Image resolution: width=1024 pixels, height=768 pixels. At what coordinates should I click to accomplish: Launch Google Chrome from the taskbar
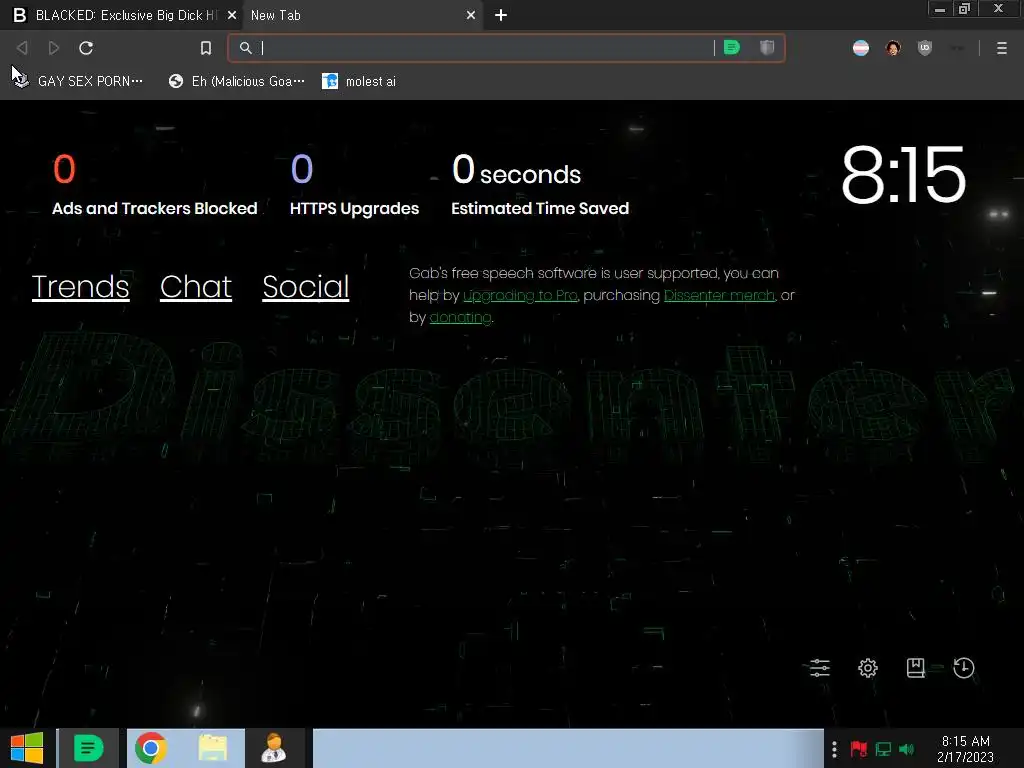151,748
